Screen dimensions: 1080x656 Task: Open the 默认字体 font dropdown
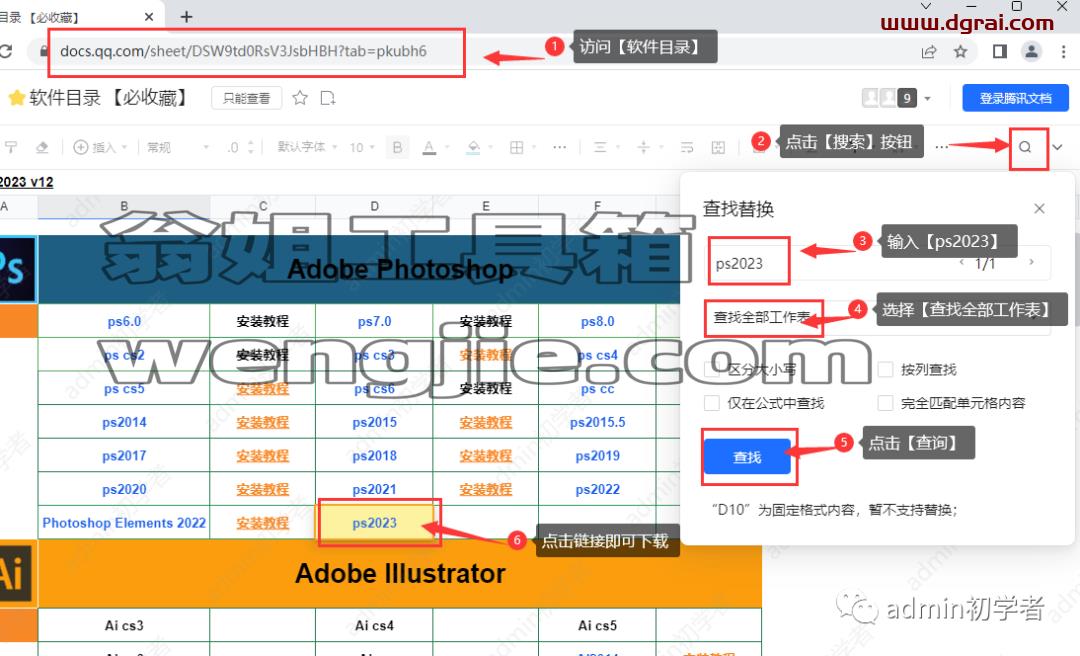coord(307,147)
